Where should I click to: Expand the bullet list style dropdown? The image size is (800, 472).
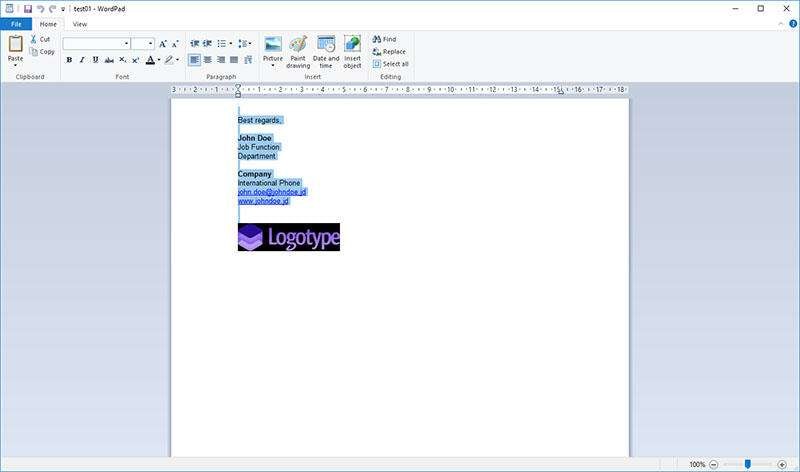tap(231, 44)
